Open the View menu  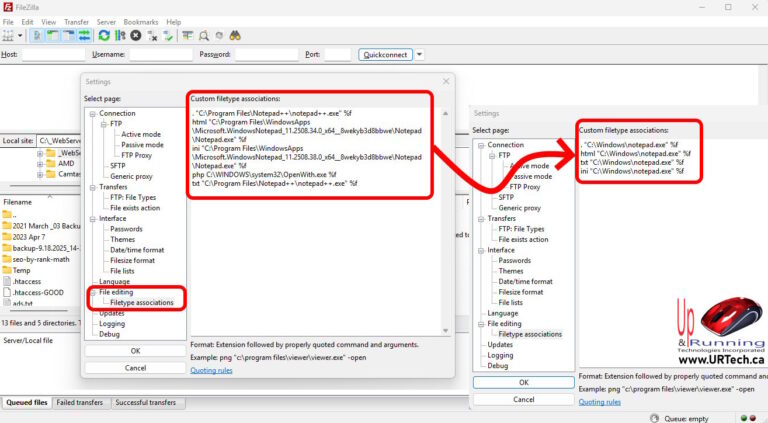click(x=48, y=22)
